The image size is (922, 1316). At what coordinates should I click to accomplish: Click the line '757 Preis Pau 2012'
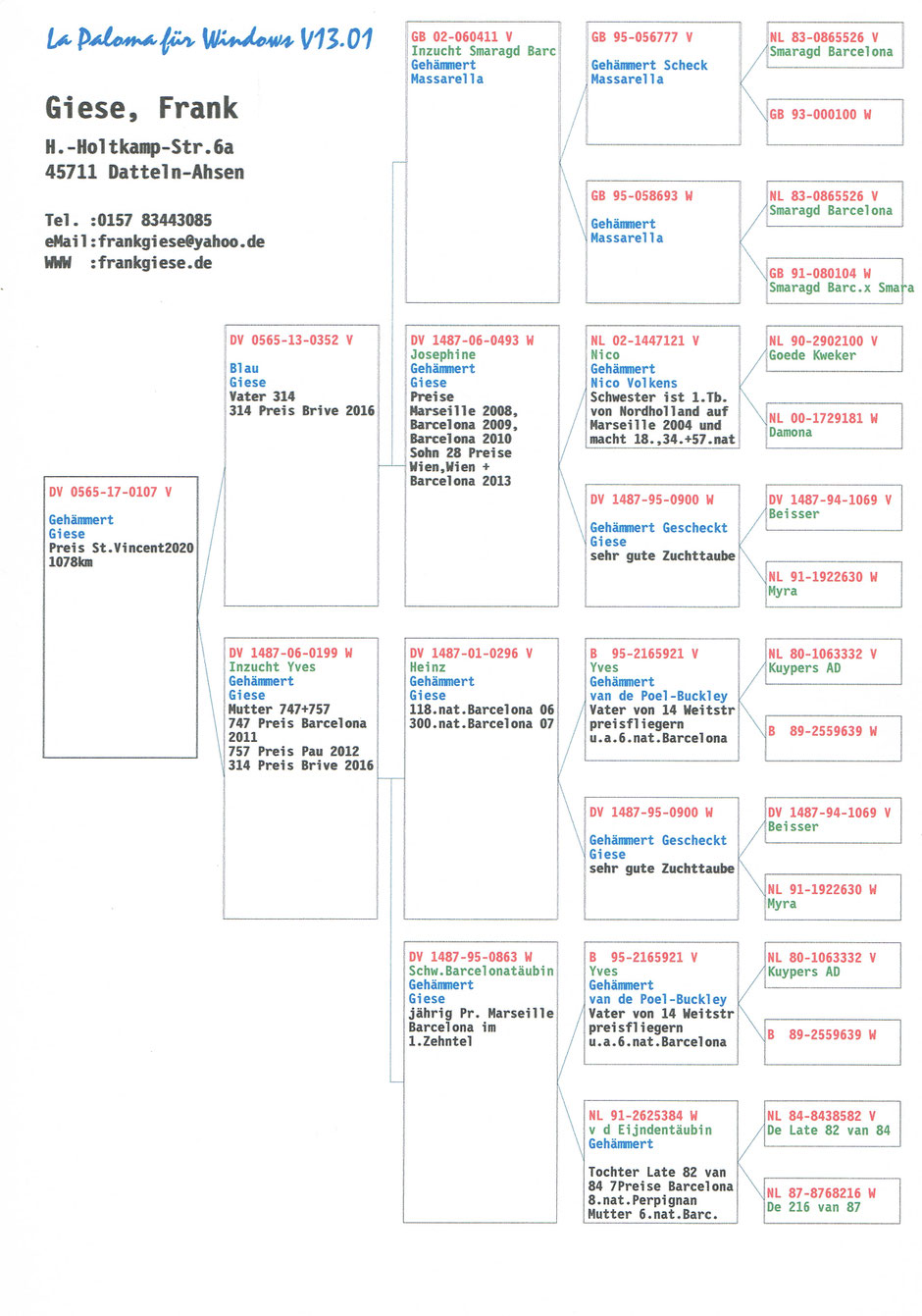tap(293, 752)
